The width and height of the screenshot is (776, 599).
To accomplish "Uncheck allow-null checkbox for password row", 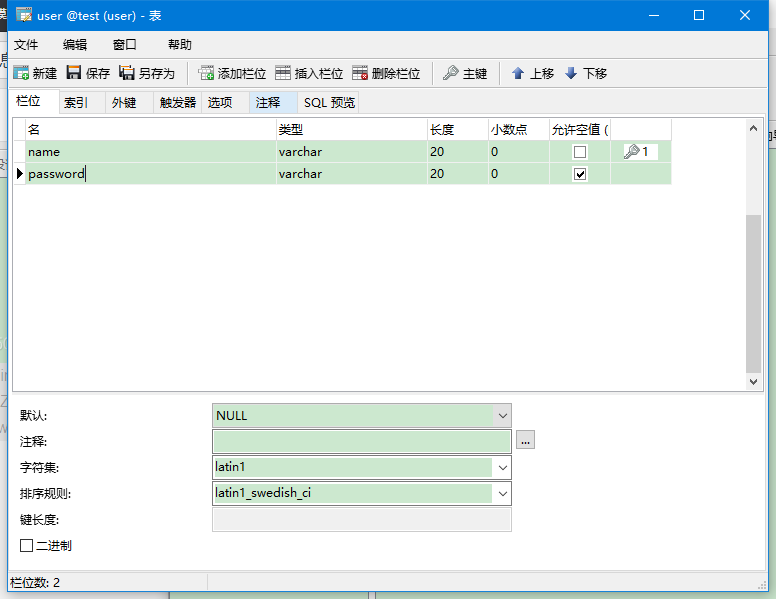I will 580,174.
